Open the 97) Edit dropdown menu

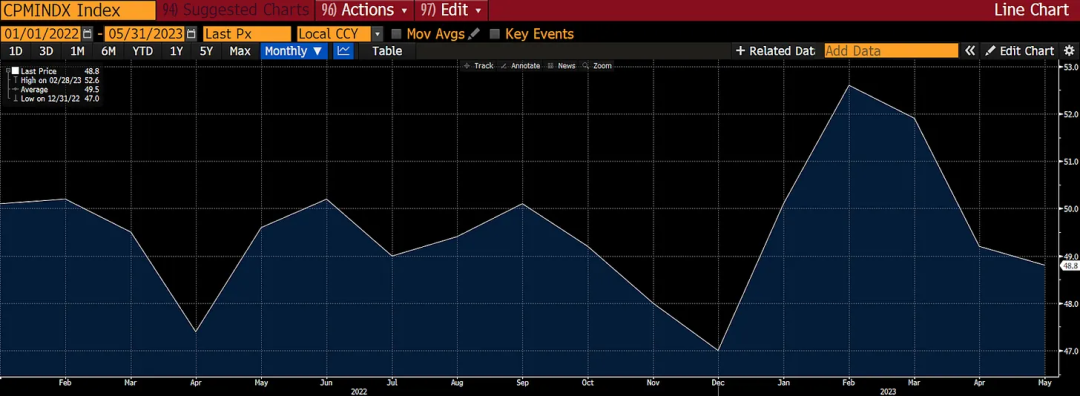(x=451, y=10)
